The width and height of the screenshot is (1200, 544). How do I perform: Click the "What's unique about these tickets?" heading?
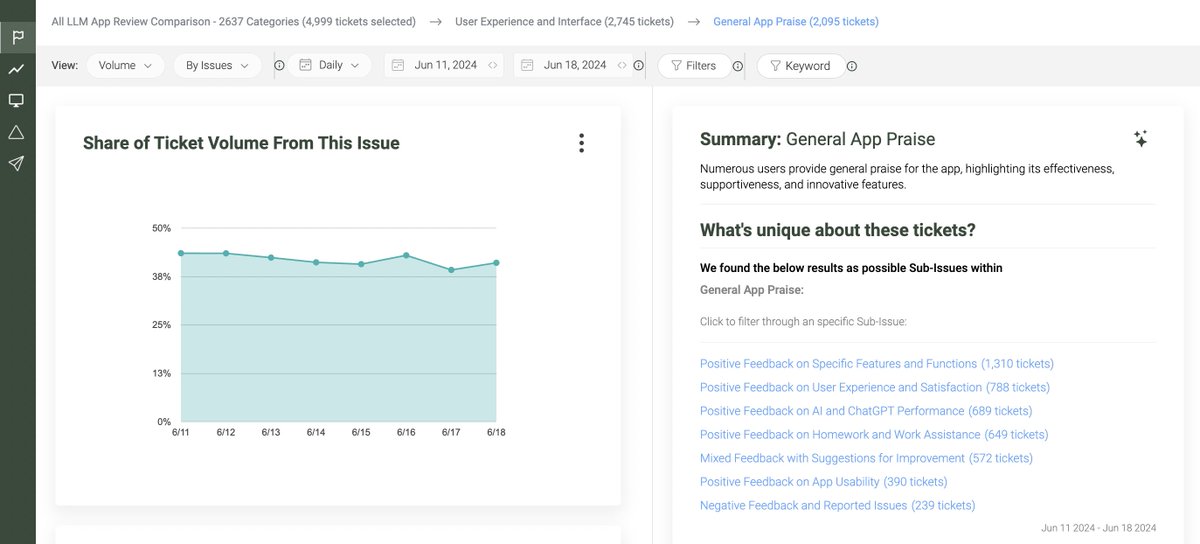pyautogui.click(x=838, y=230)
